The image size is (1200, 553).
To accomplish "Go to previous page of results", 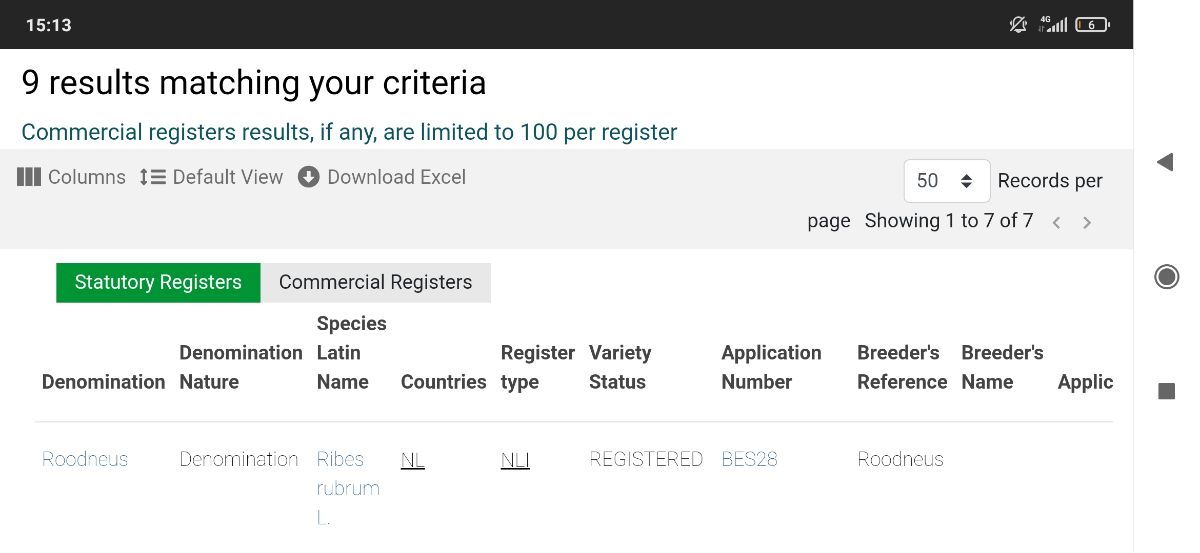I will (1056, 222).
